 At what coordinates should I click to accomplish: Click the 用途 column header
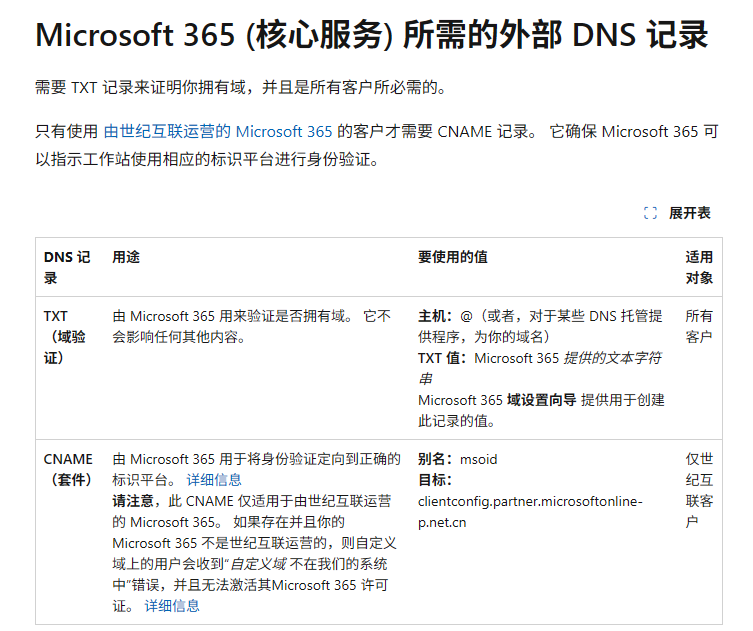point(126,257)
